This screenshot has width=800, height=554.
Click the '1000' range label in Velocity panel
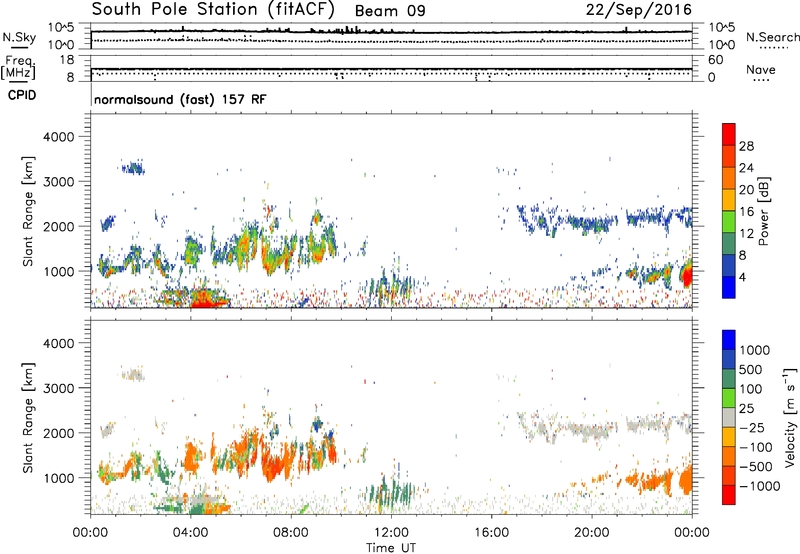coord(58,478)
